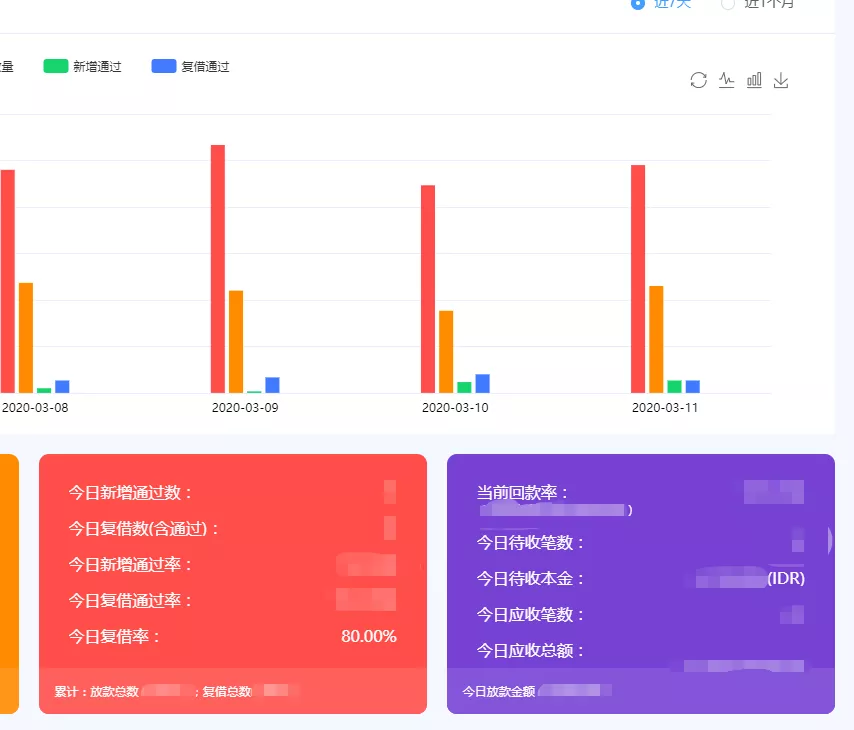This screenshot has width=854, height=730.
Task: Click the date label 2020-03-09
Action: (245, 407)
